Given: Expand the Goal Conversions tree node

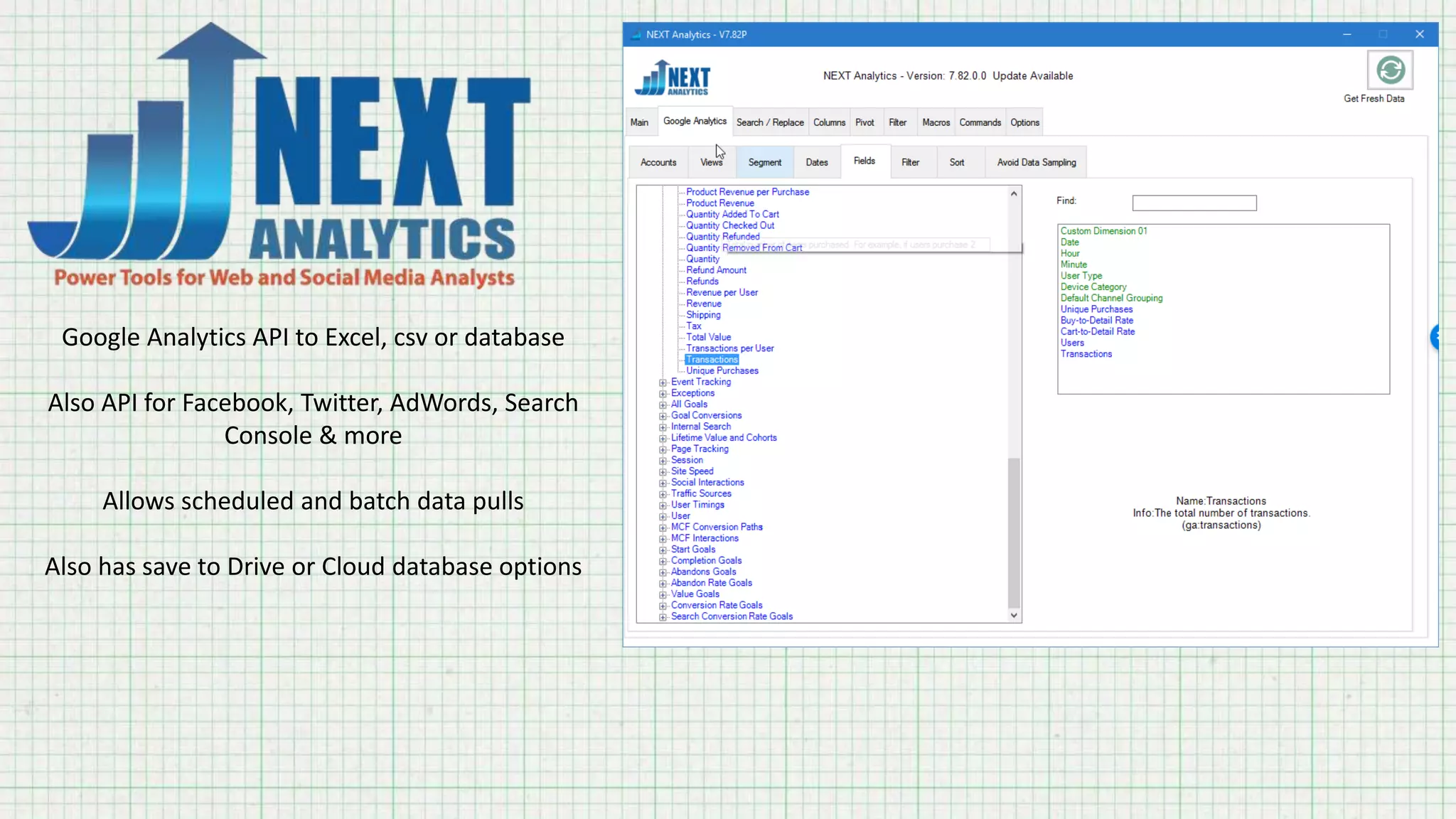Looking at the screenshot, I should click(663, 416).
